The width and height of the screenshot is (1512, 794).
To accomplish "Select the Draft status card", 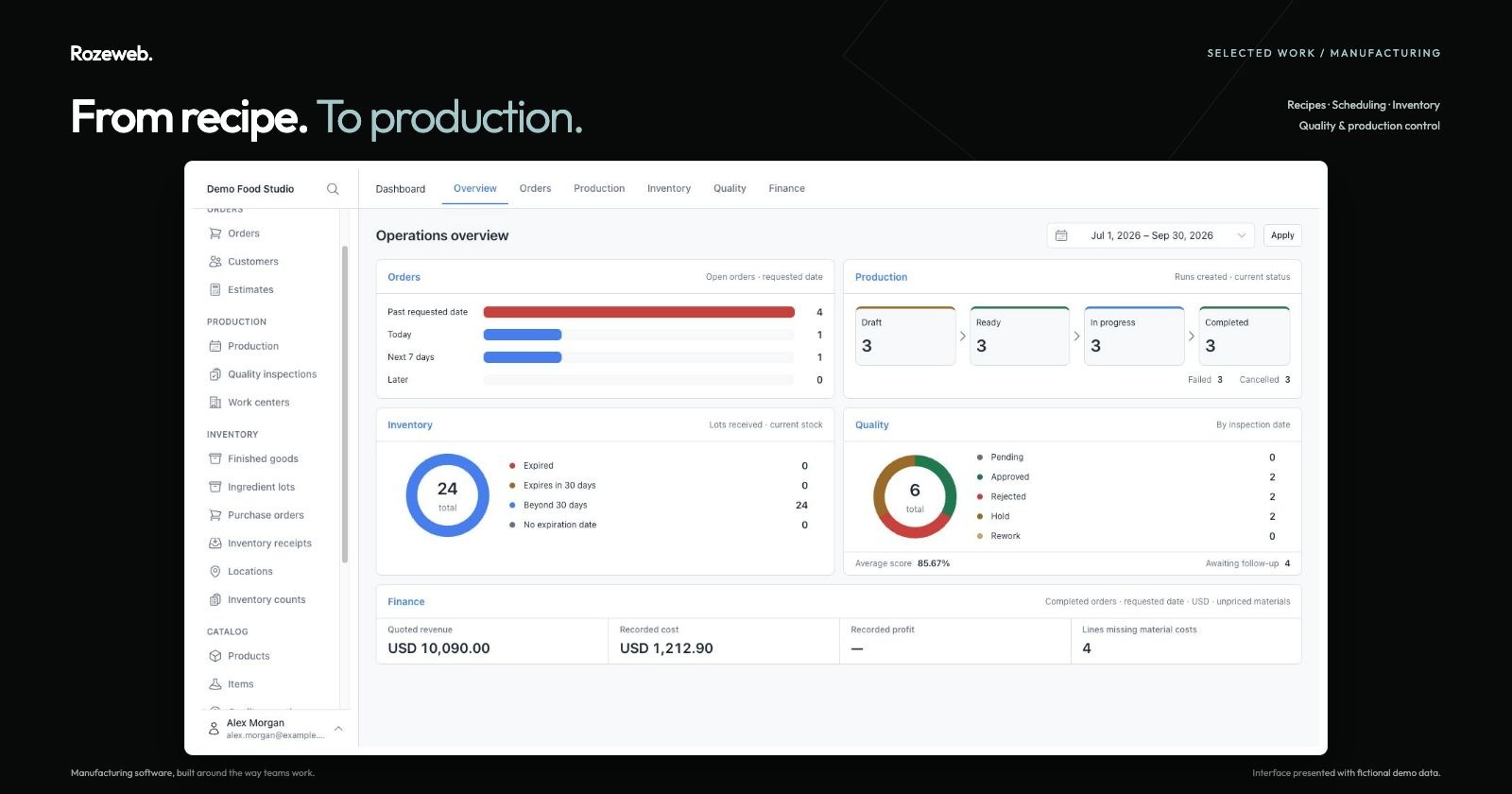I will pyautogui.click(x=905, y=336).
